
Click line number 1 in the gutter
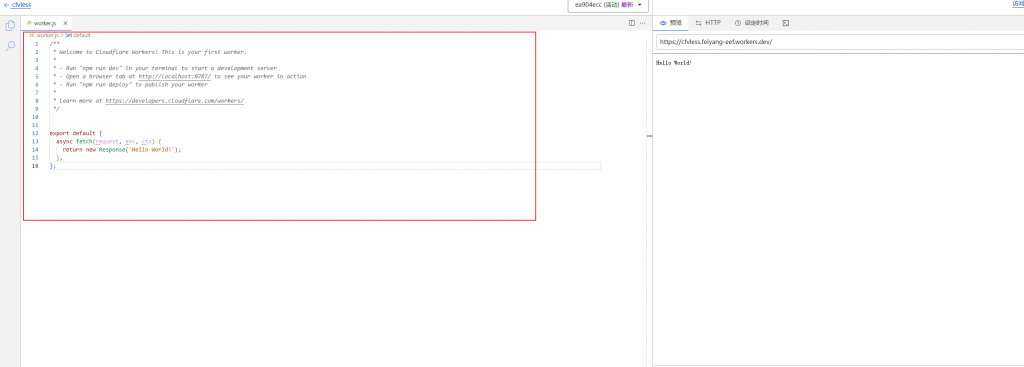click(x=37, y=44)
